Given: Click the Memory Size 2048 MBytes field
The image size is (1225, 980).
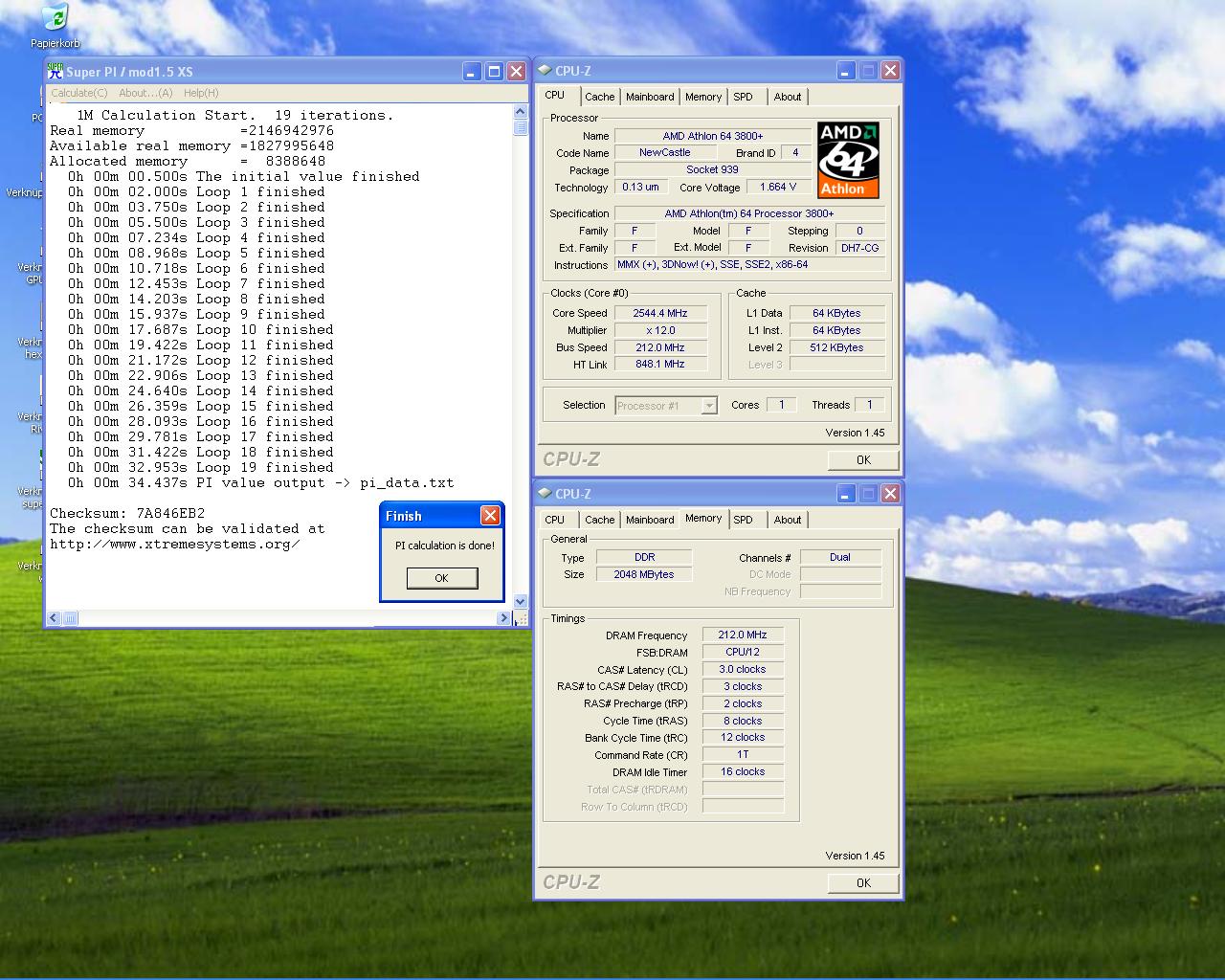Looking at the screenshot, I should tap(644, 574).
